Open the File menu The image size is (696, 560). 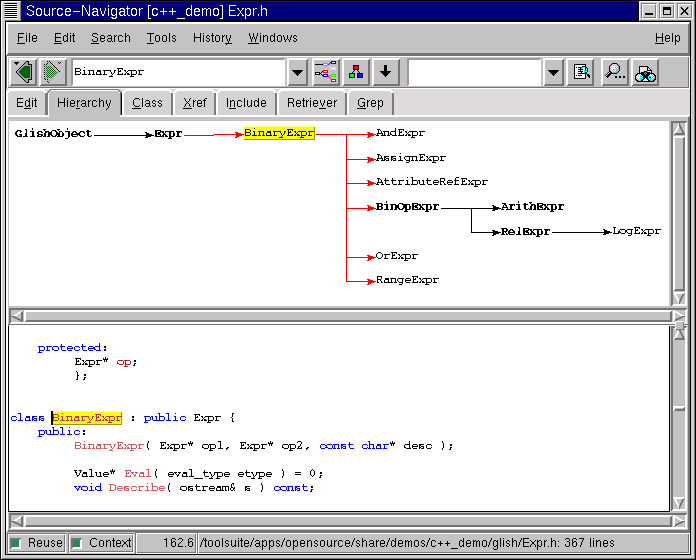tap(27, 38)
